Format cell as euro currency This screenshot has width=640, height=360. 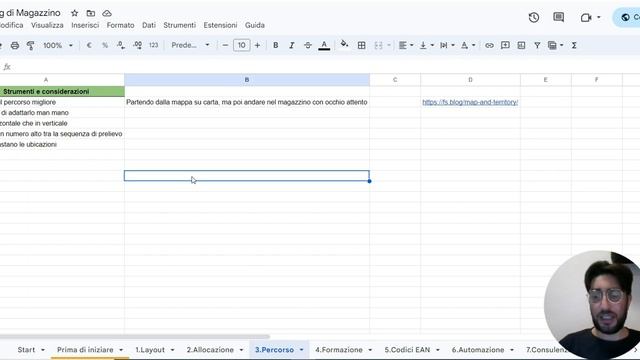pyautogui.click(x=89, y=45)
